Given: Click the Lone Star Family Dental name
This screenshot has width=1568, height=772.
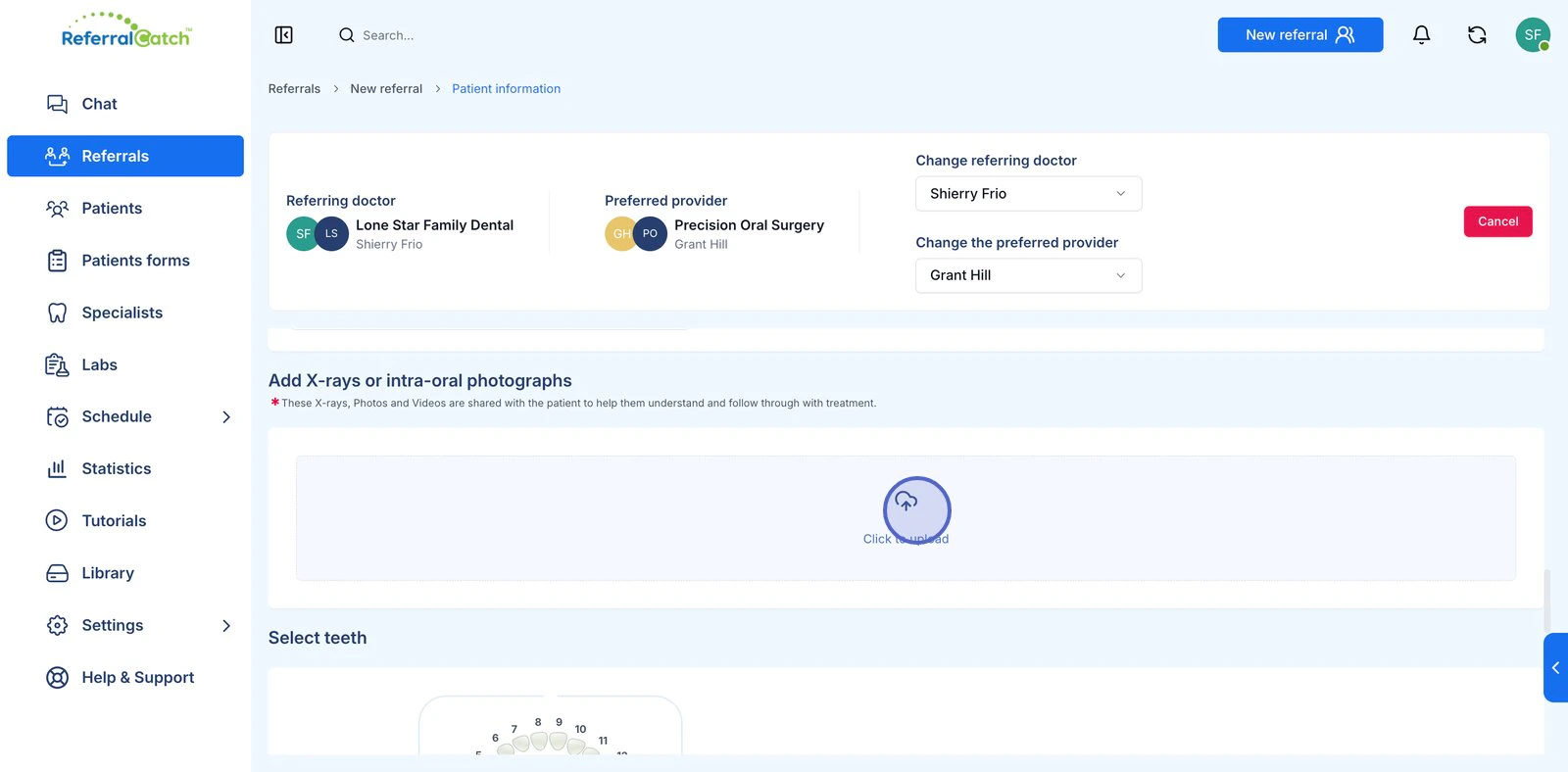Looking at the screenshot, I should [x=434, y=225].
